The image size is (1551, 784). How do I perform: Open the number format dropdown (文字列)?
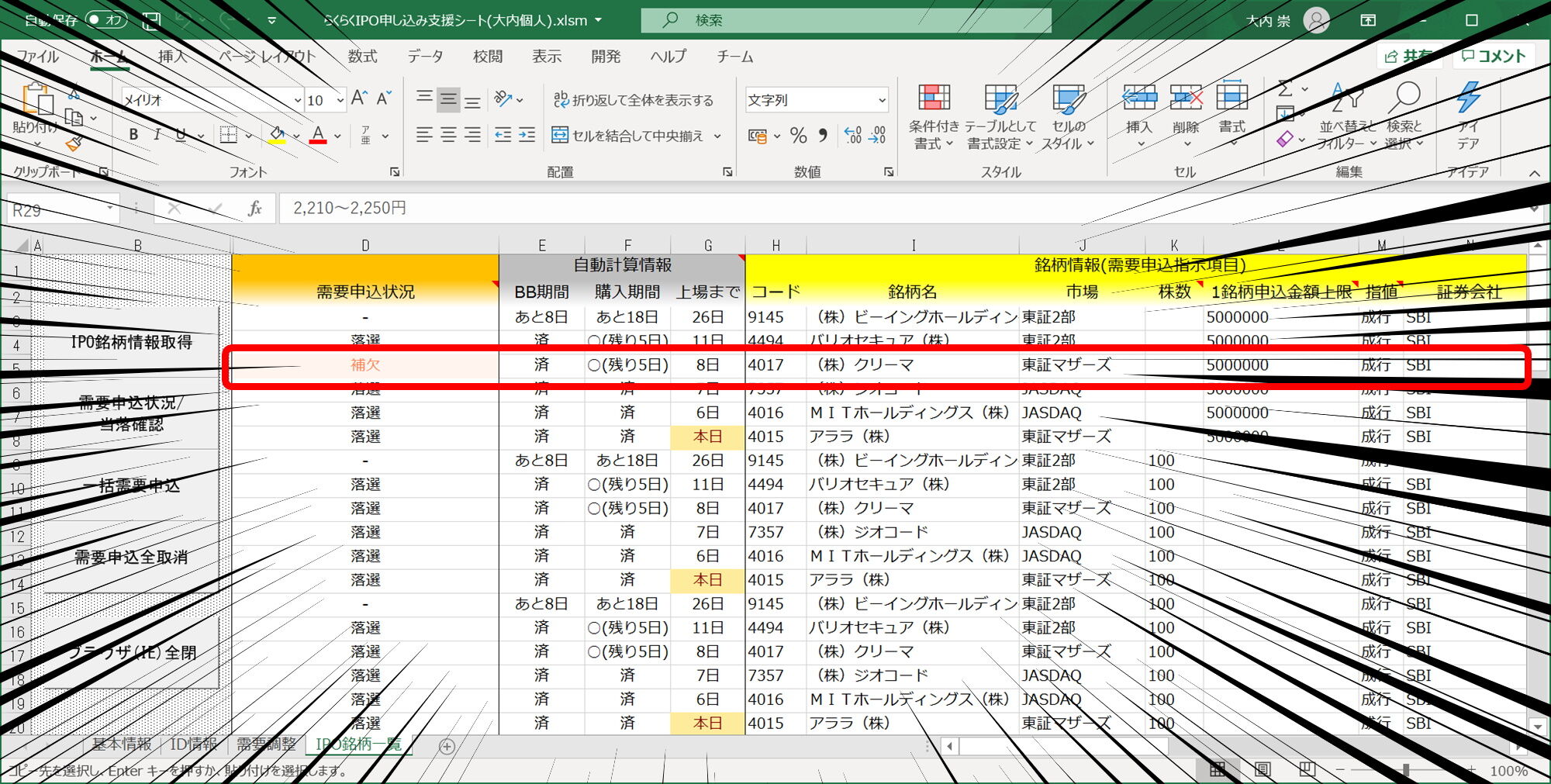click(882, 100)
